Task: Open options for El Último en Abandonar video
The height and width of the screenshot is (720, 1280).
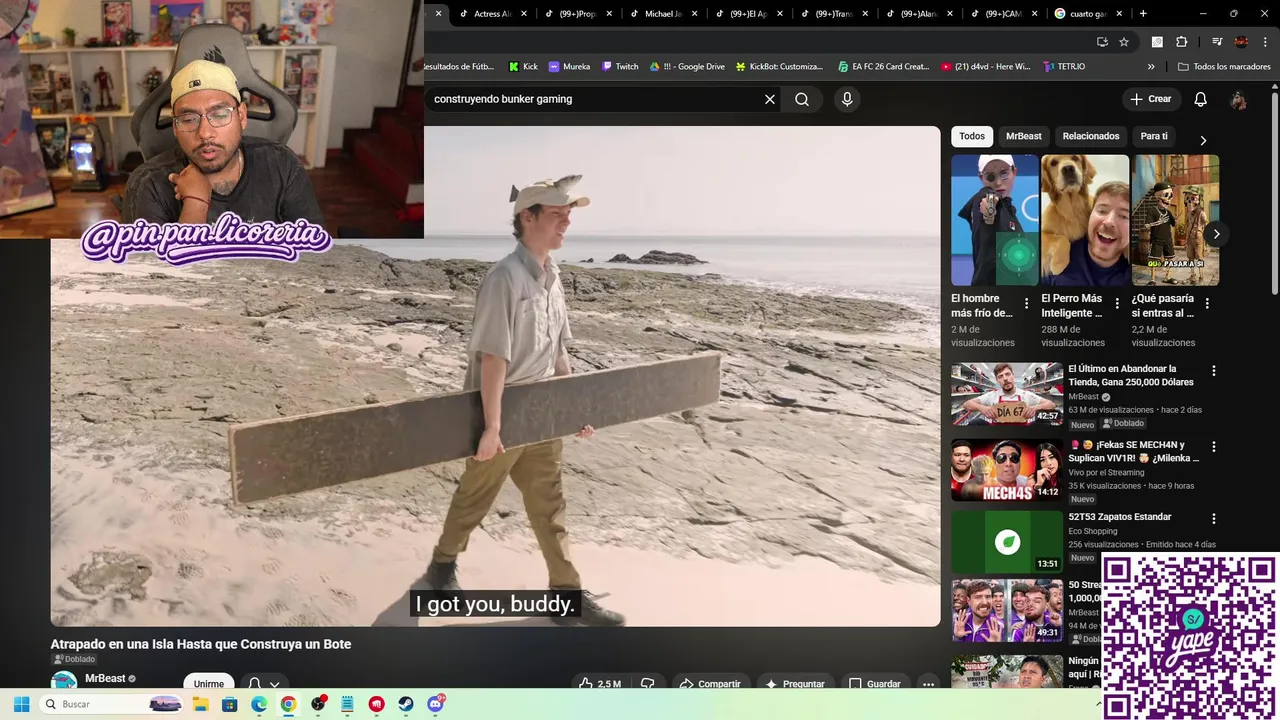Action: [1214, 370]
